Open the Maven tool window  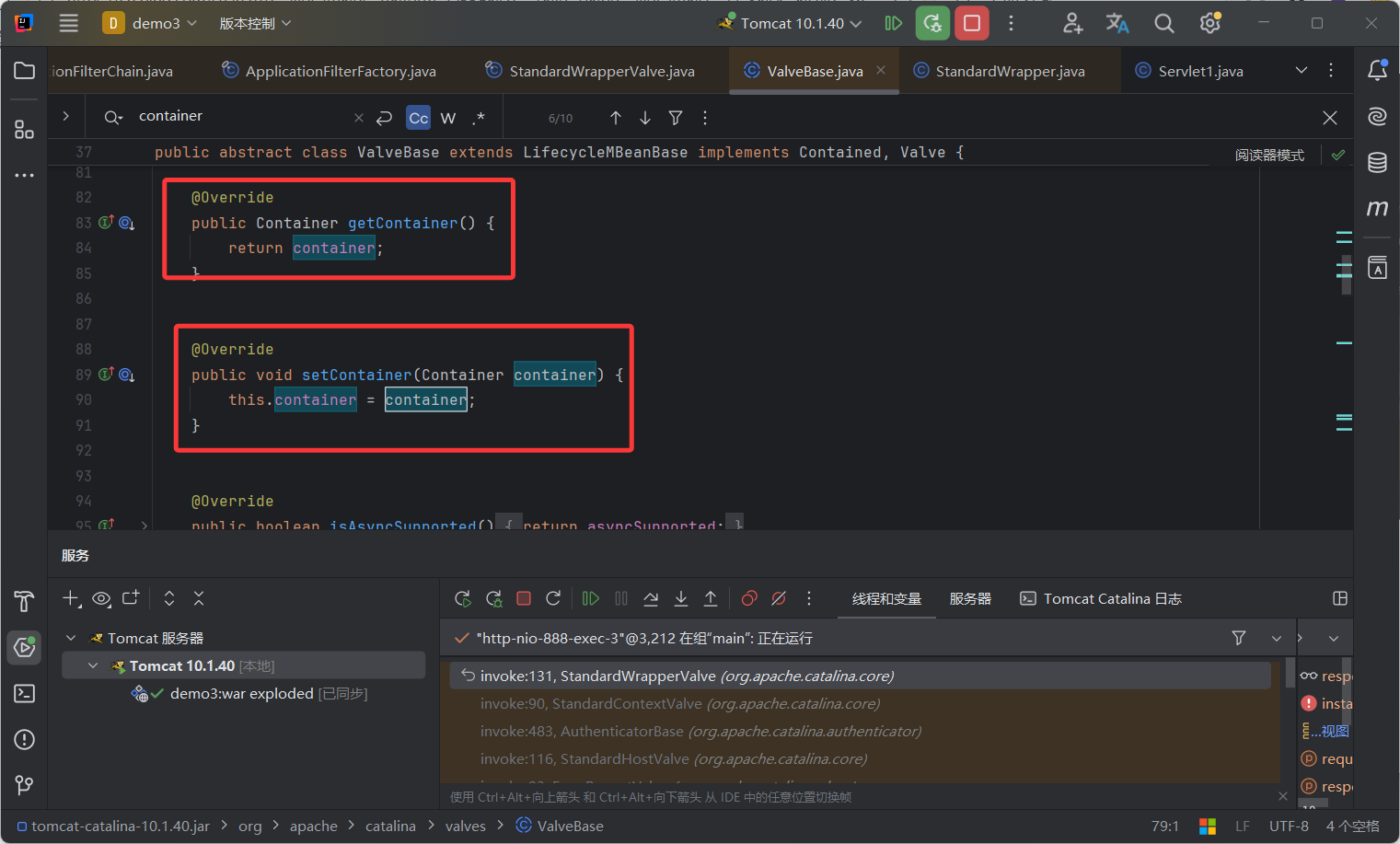tap(1377, 208)
